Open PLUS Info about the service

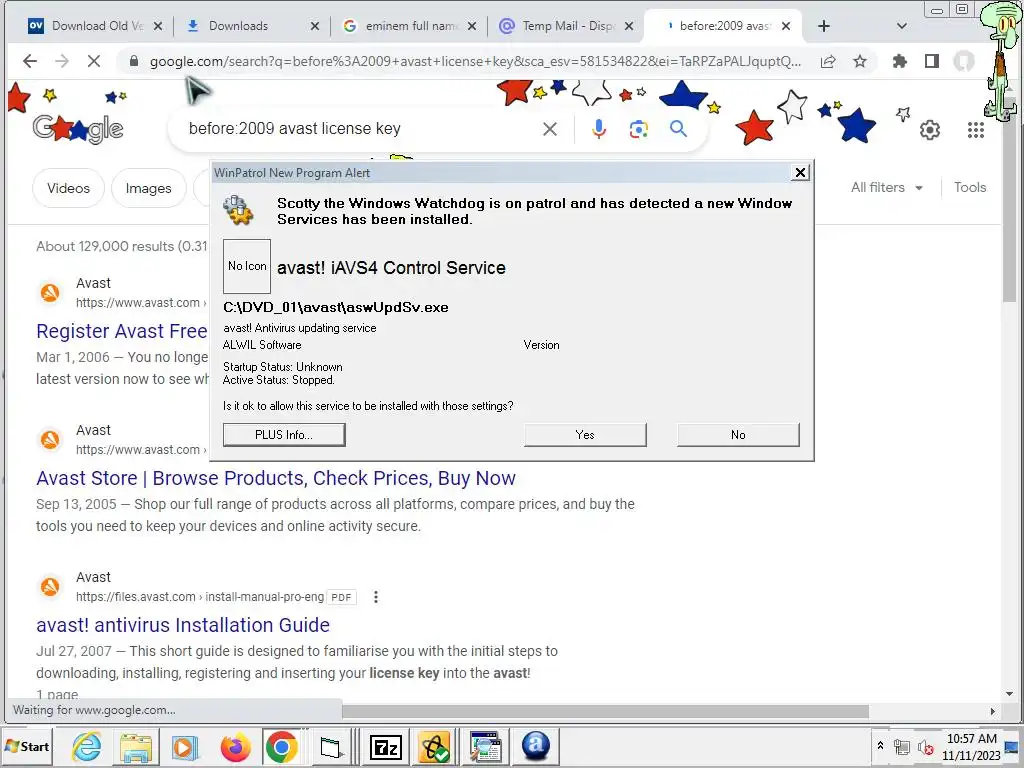pos(283,435)
